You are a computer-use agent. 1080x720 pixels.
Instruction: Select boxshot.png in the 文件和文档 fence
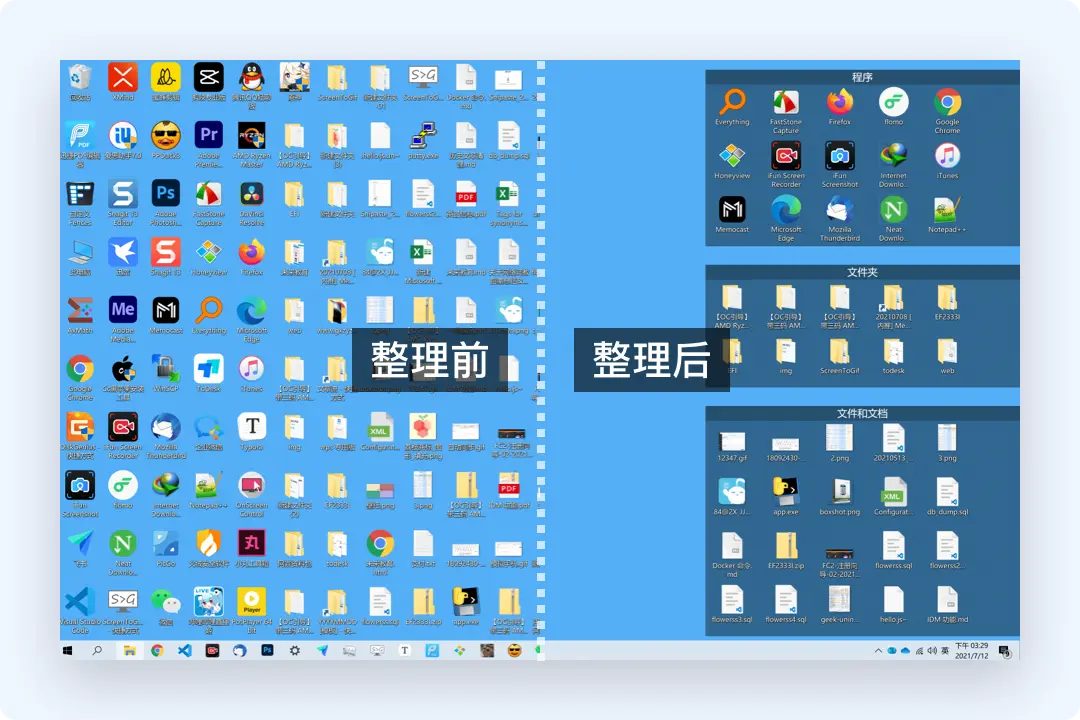pyautogui.click(x=839, y=492)
